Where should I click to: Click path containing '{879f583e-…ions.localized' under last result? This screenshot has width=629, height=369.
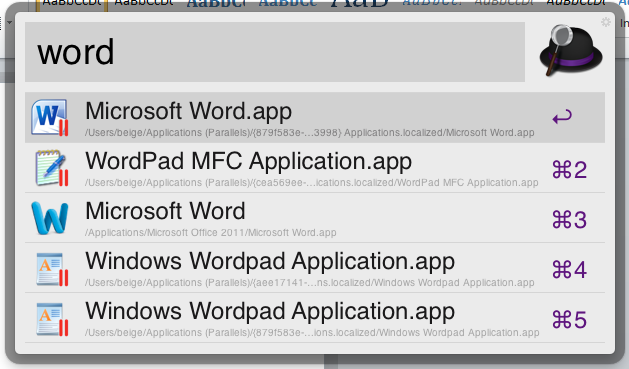point(312,333)
